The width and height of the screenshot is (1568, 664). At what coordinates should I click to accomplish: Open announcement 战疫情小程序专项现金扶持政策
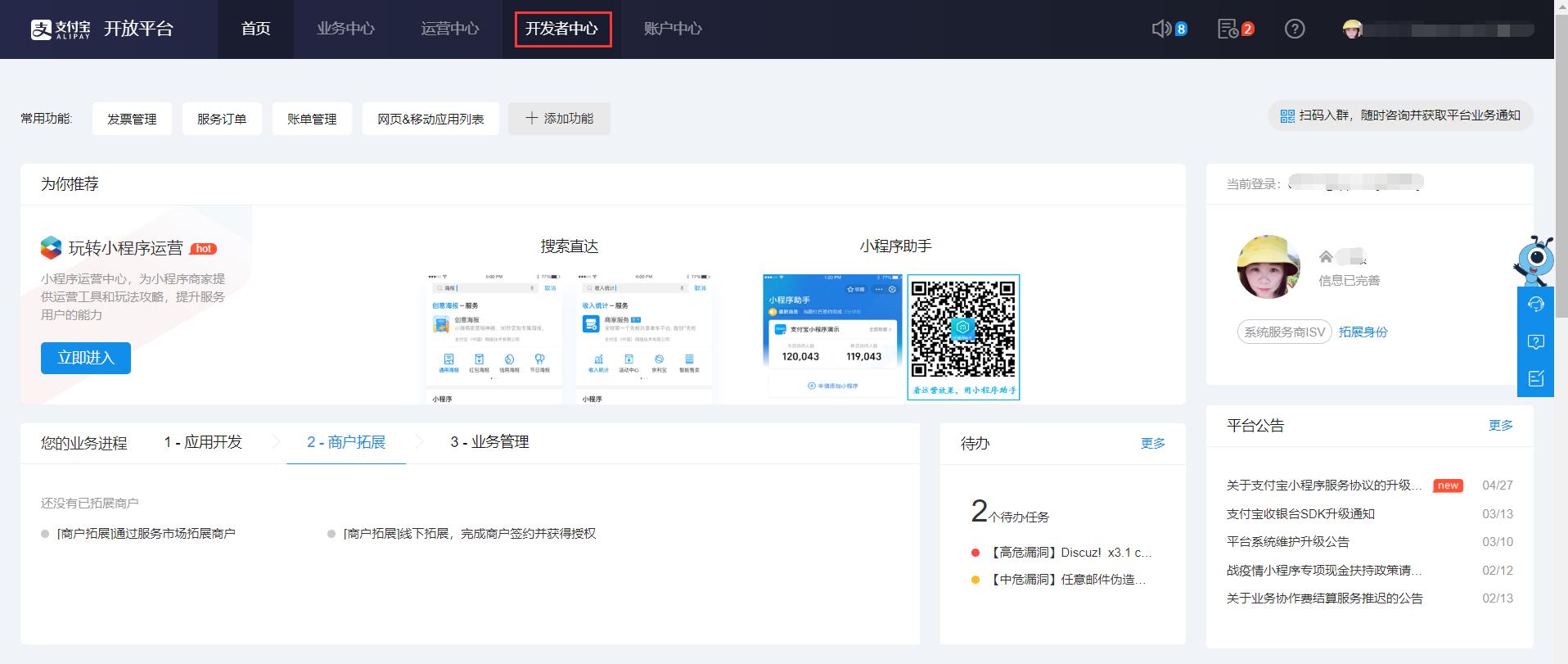tap(1324, 571)
